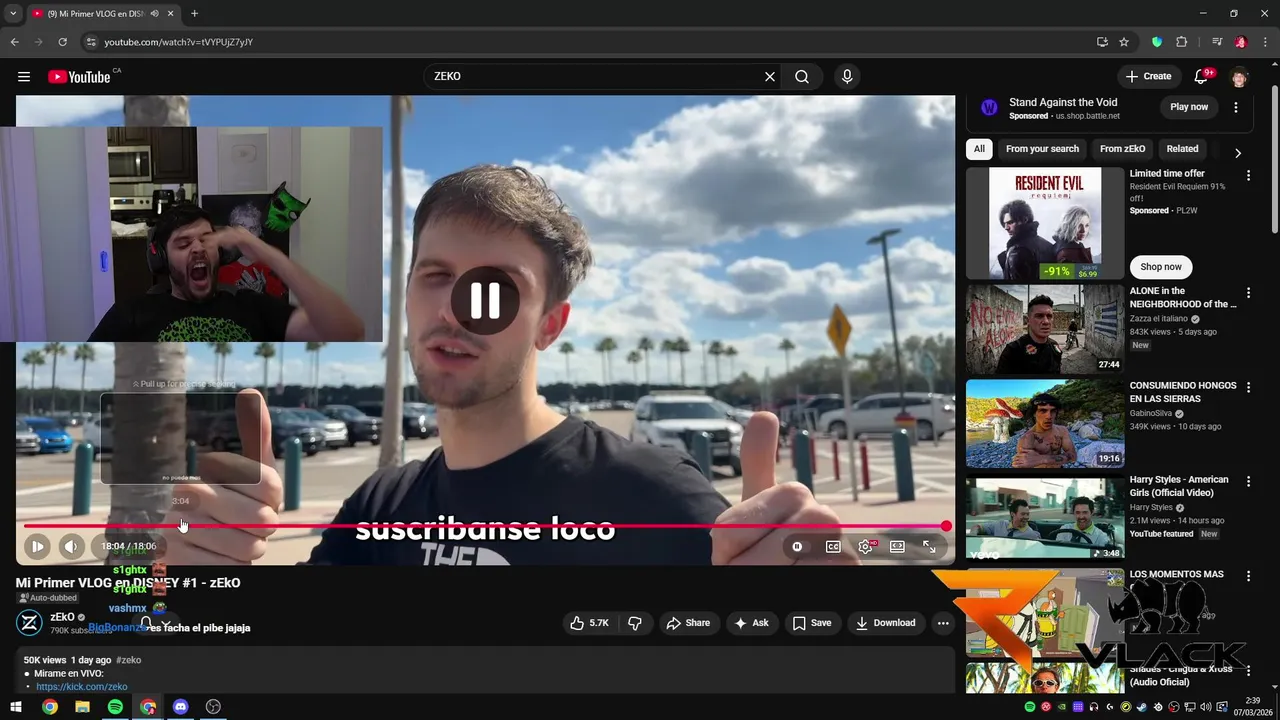Open tab search dropdown arrow
Image resolution: width=1280 pixels, height=720 pixels.
coord(13,14)
